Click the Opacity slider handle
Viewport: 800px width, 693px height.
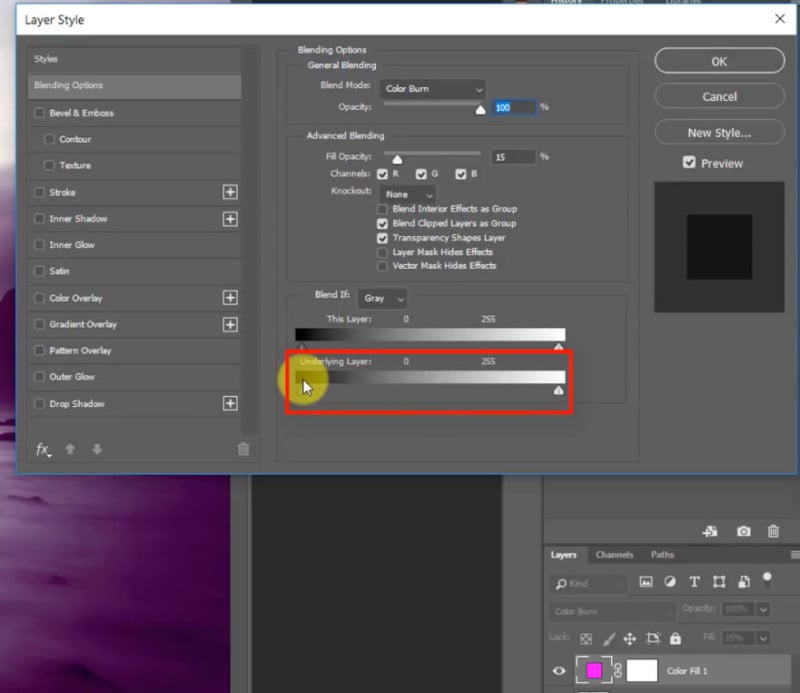click(x=480, y=109)
